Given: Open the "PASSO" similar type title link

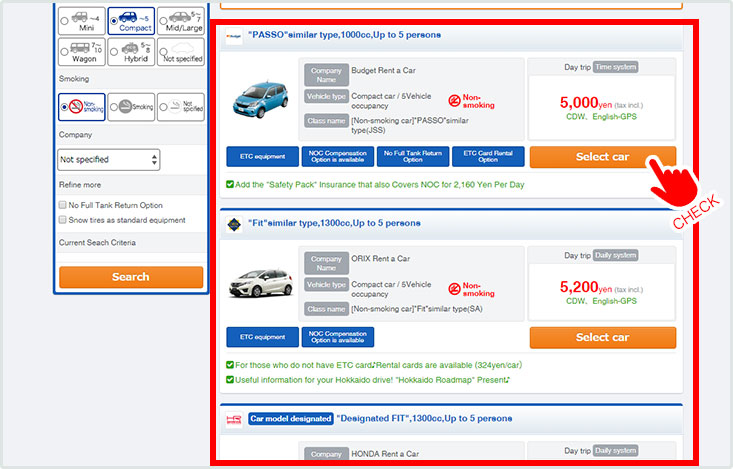Looking at the screenshot, I should pos(344,35).
